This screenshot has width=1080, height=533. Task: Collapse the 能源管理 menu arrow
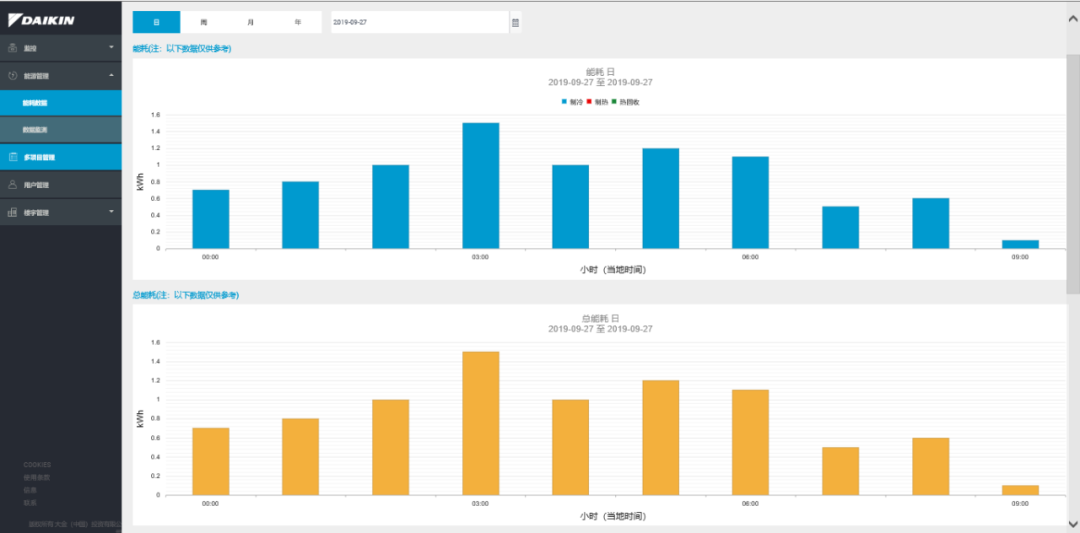coord(111,75)
